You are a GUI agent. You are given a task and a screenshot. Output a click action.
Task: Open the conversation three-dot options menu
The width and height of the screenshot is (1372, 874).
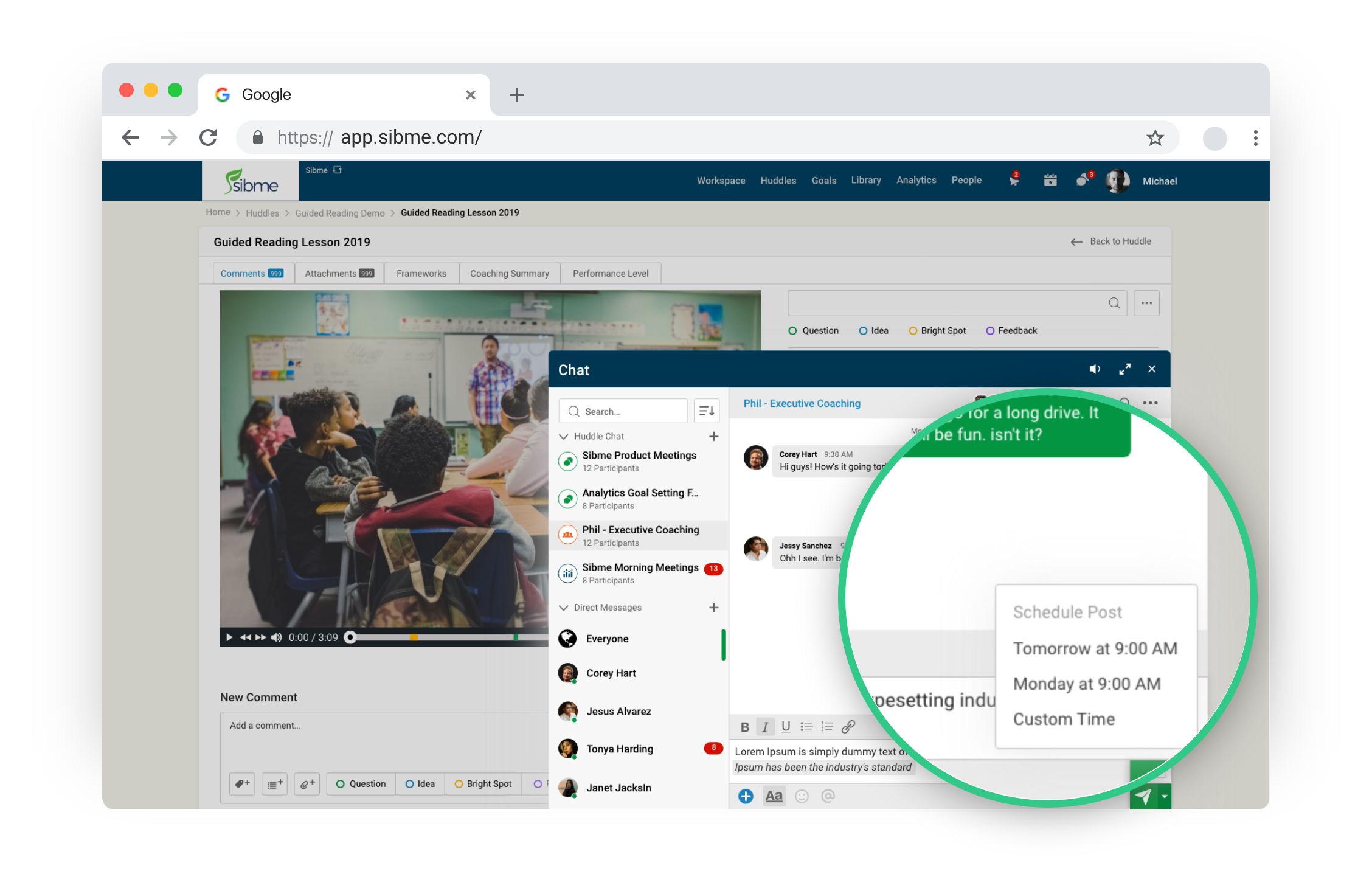coord(1150,403)
